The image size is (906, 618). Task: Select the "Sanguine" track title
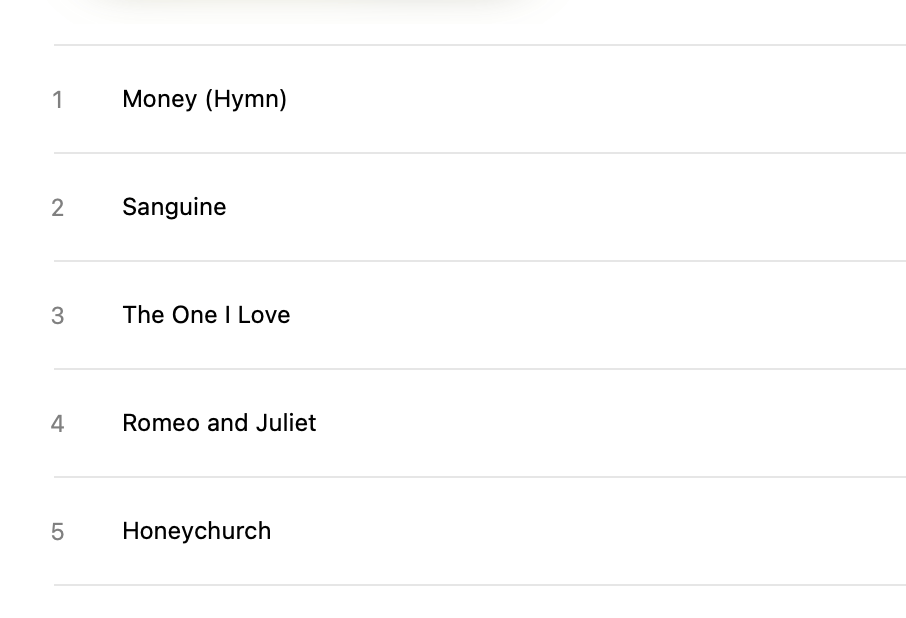click(174, 207)
